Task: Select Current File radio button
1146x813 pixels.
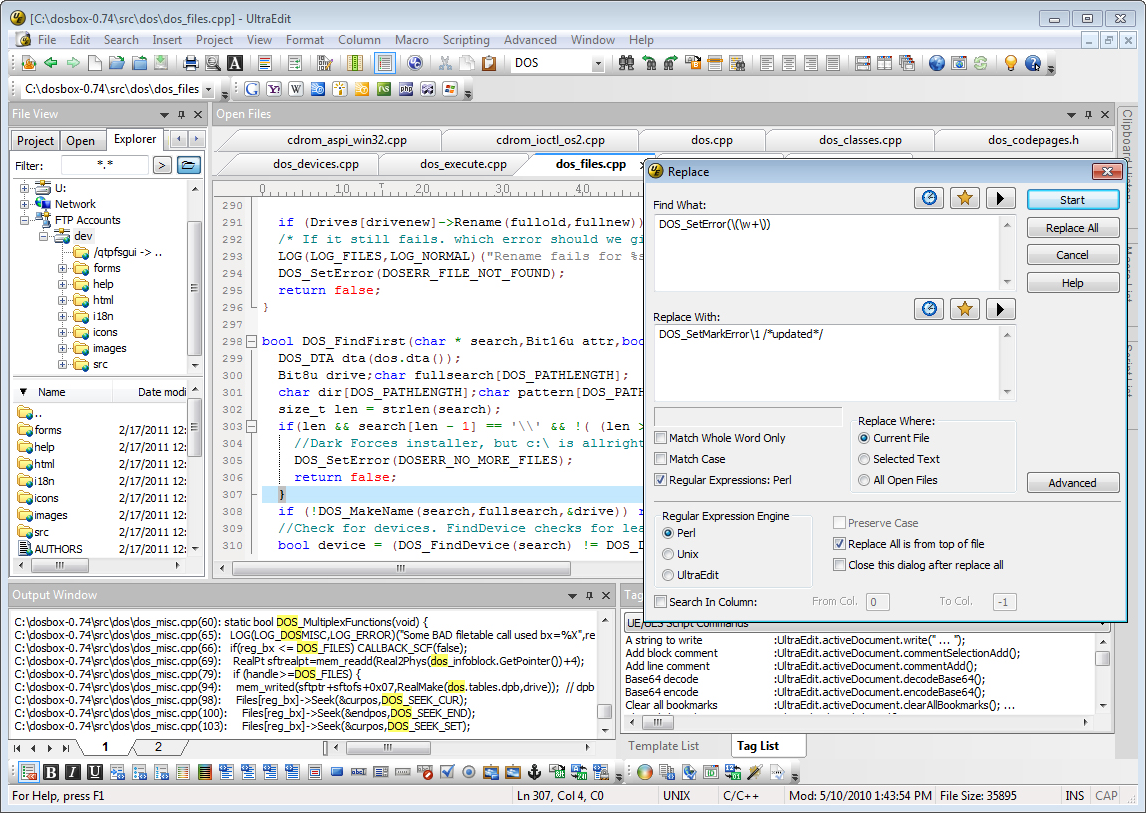Action: click(864, 438)
